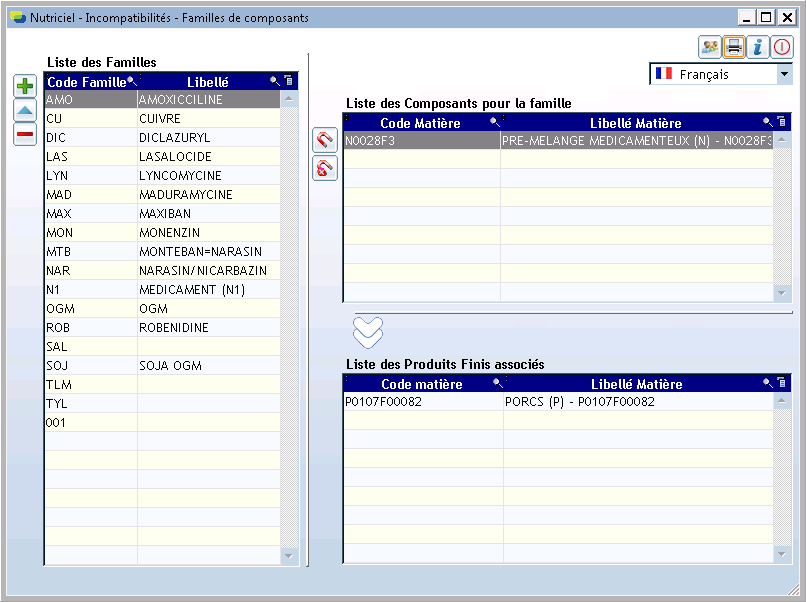Viewport: 806px width, 602px height.
Task: Click the red magnet attach-component icon
Action: pyautogui.click(x=325, y=140)
